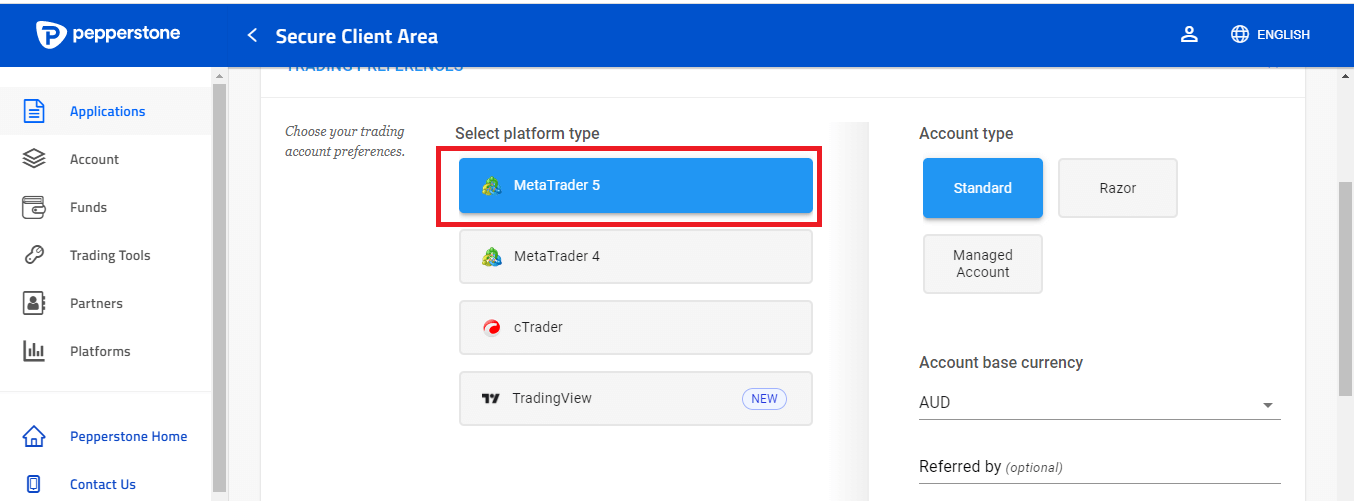The image size is (1354, 501).
Task: Open Partners in the sidebar
Action: (x=106, y=303)
